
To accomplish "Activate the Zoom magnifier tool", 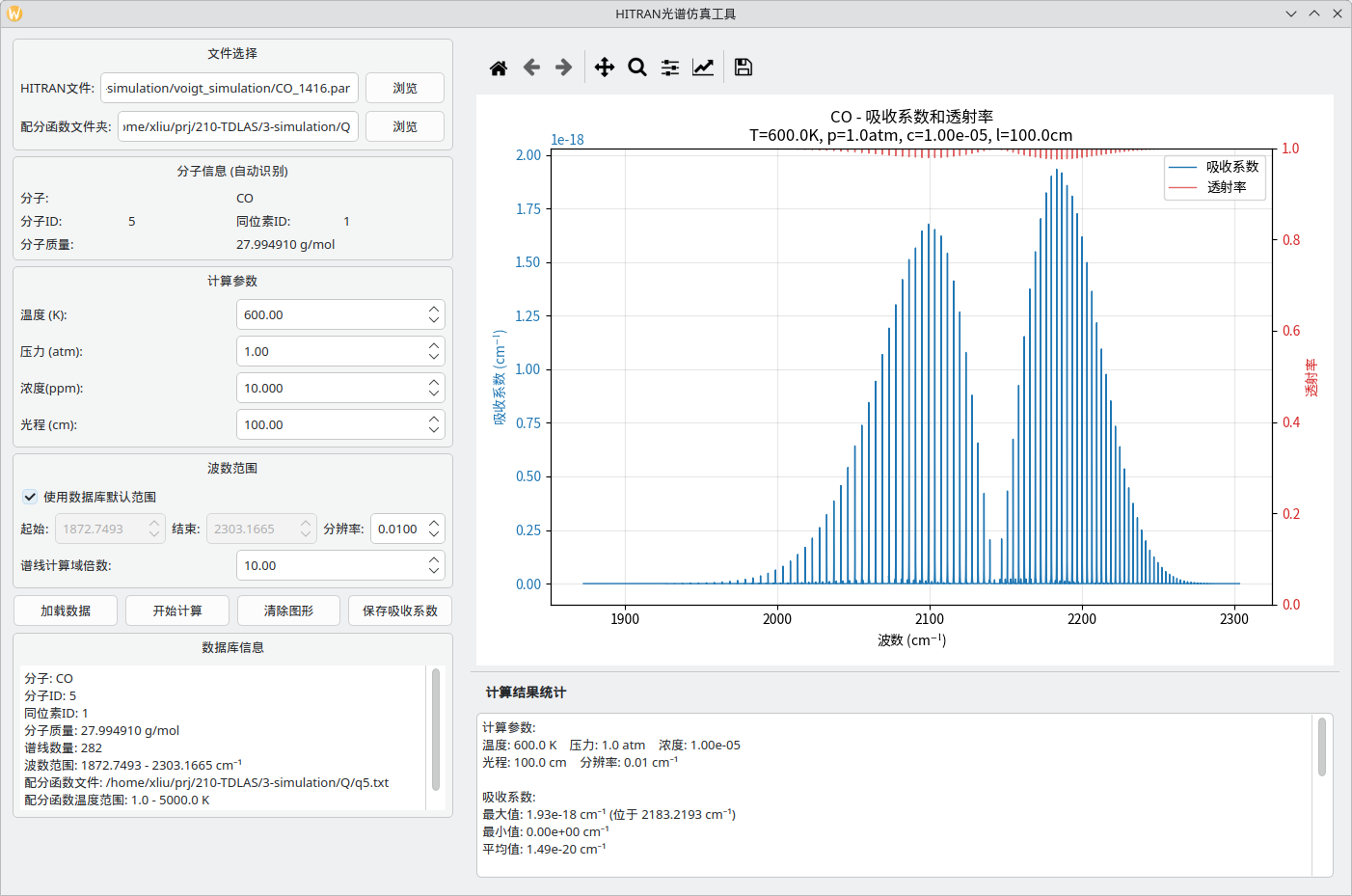I will click(637, 68).
